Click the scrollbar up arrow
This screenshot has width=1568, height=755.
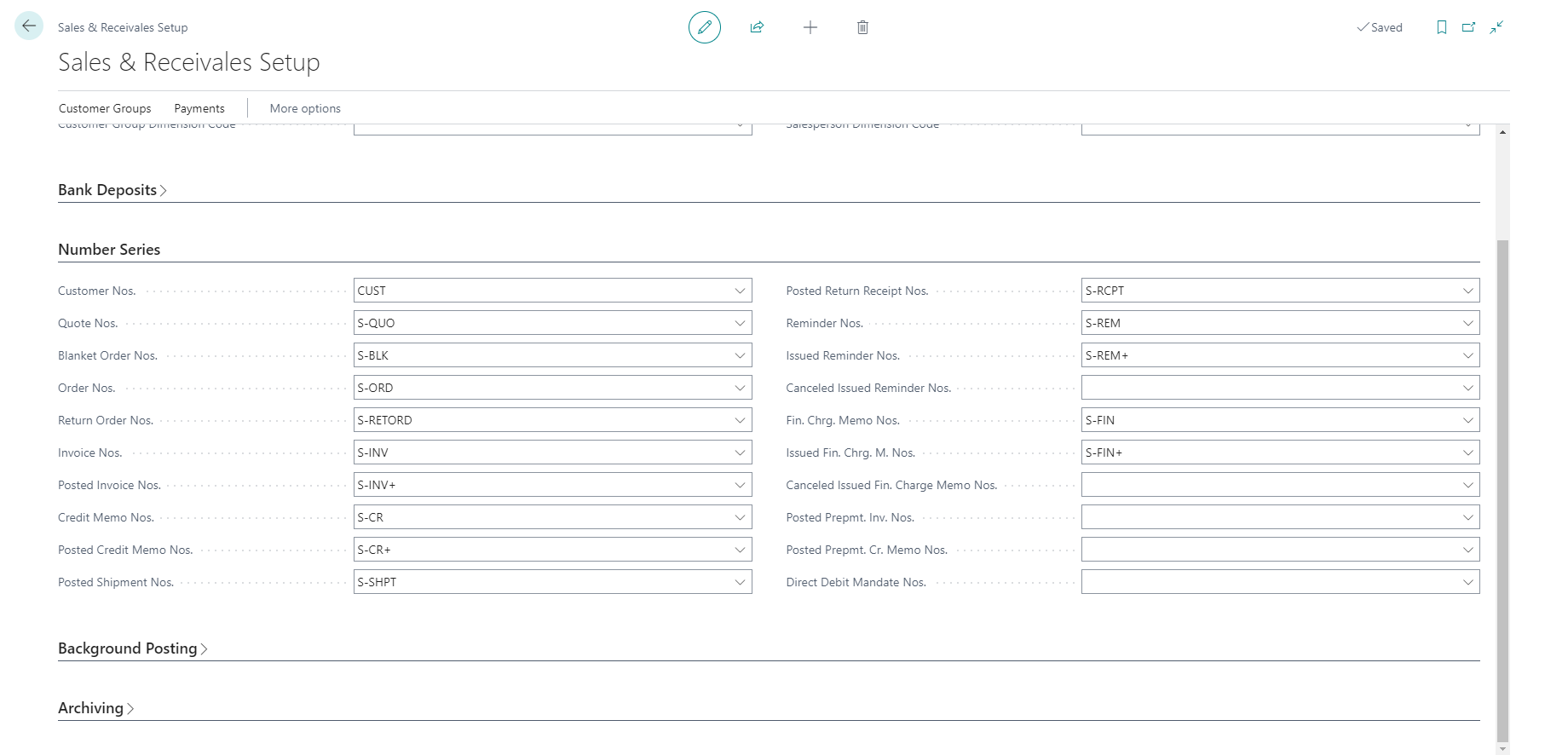coord(1502,131)
